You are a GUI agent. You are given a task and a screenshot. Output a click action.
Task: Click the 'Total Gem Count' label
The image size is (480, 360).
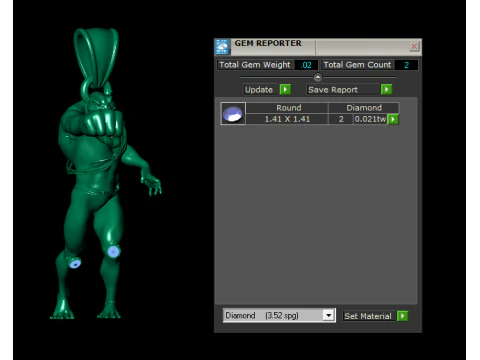pos(357,65)
